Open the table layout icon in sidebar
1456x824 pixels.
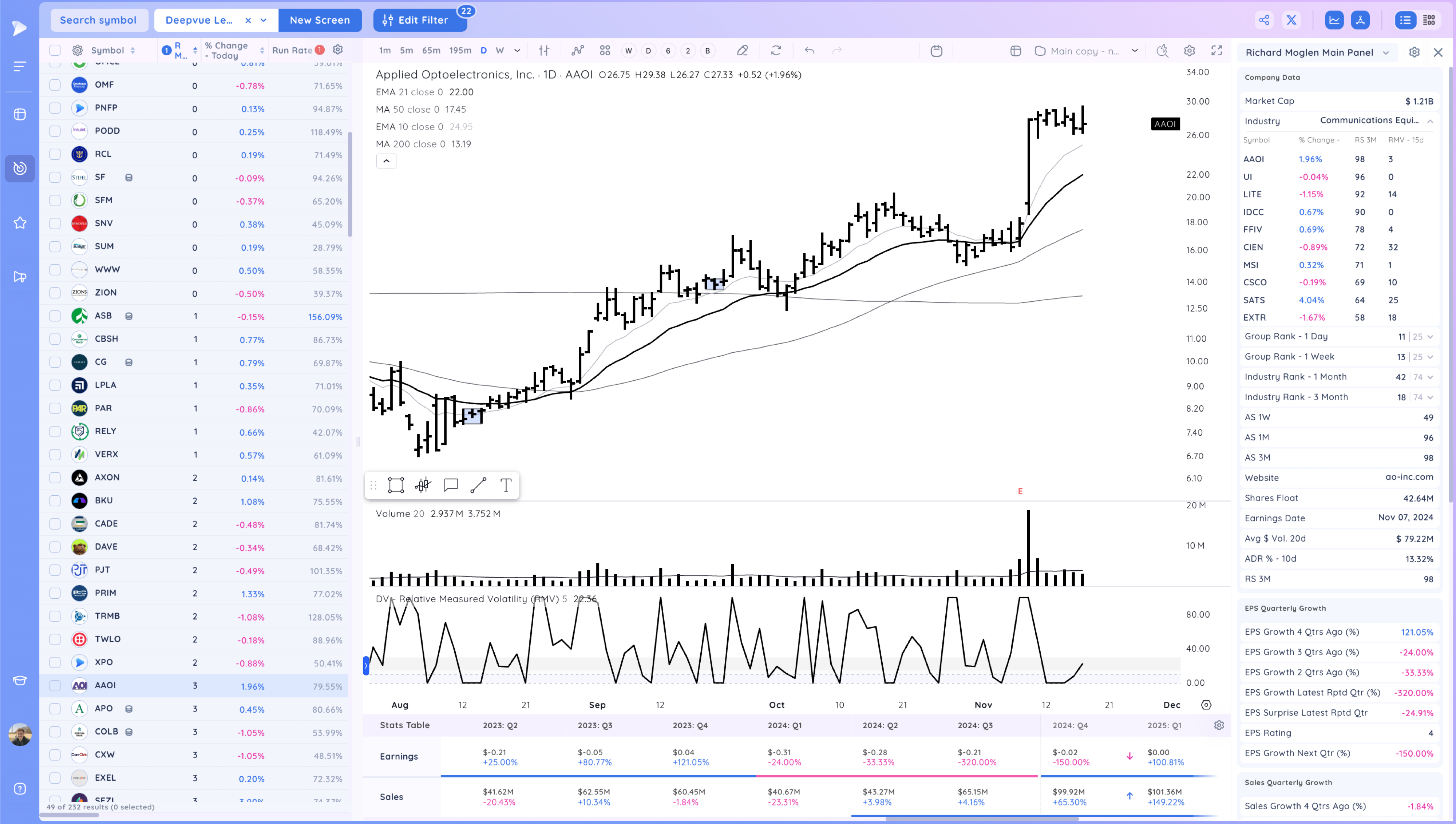pyautogui.click(x=20, y=114)
